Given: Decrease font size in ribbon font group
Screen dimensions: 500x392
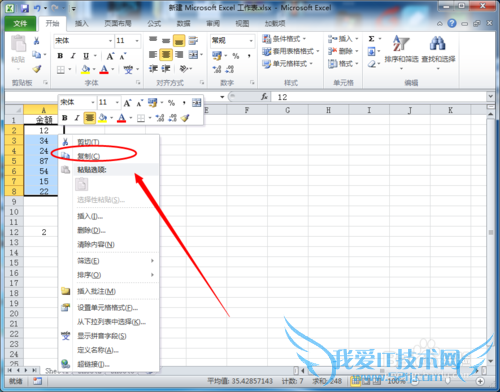Looking at the screenshot, I should point(123,56).
